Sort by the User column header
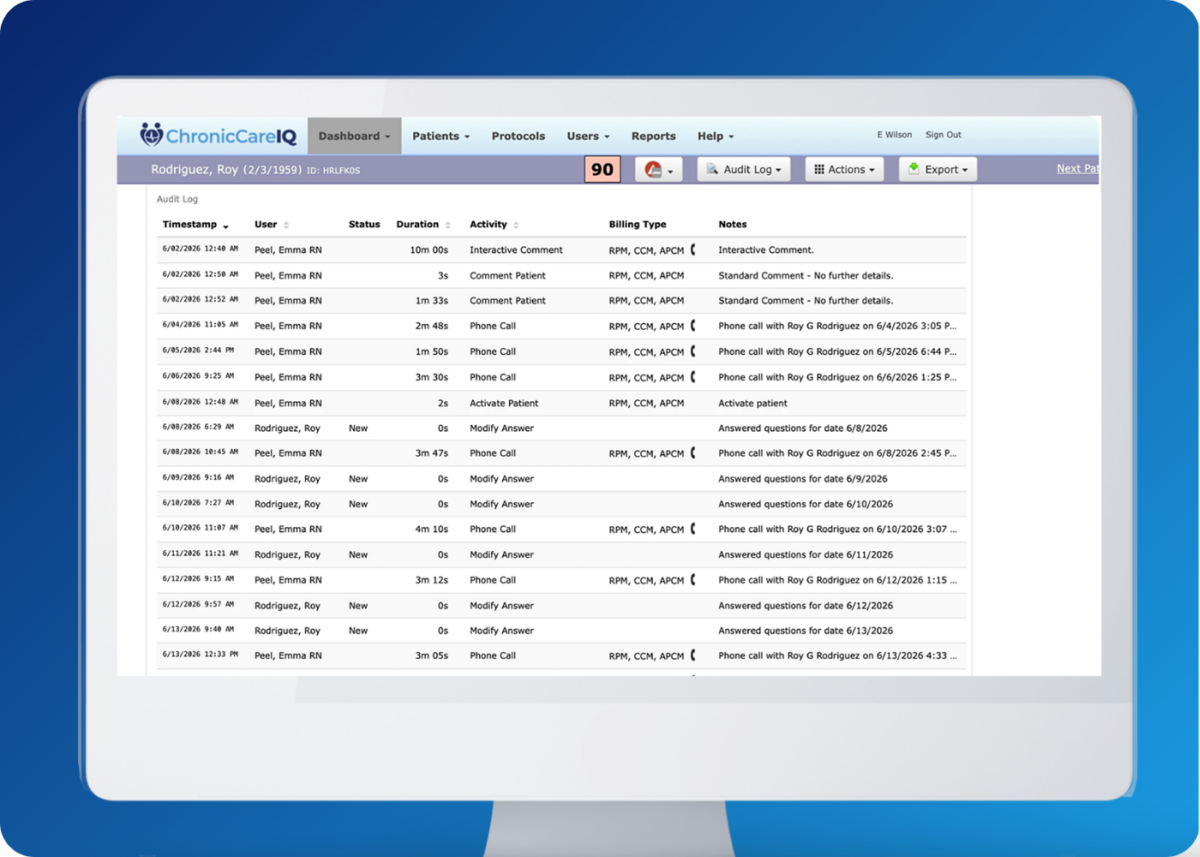 point(271,225)
